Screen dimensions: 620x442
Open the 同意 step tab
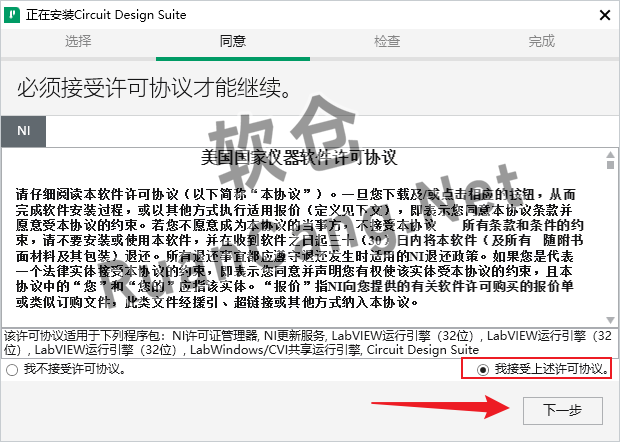pyautogui.click(x=232, y=42)
